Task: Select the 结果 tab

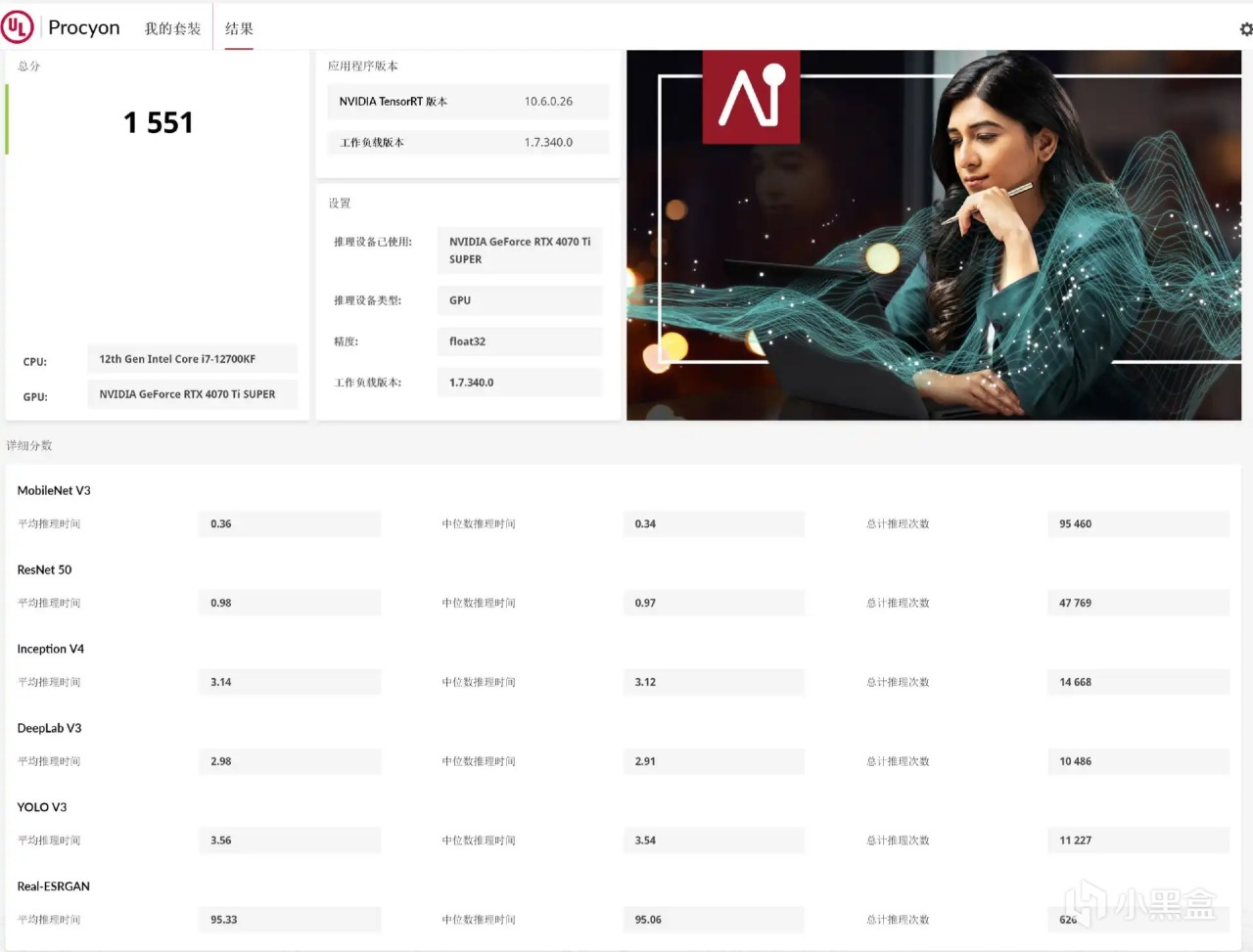Action: pos(239,28)
